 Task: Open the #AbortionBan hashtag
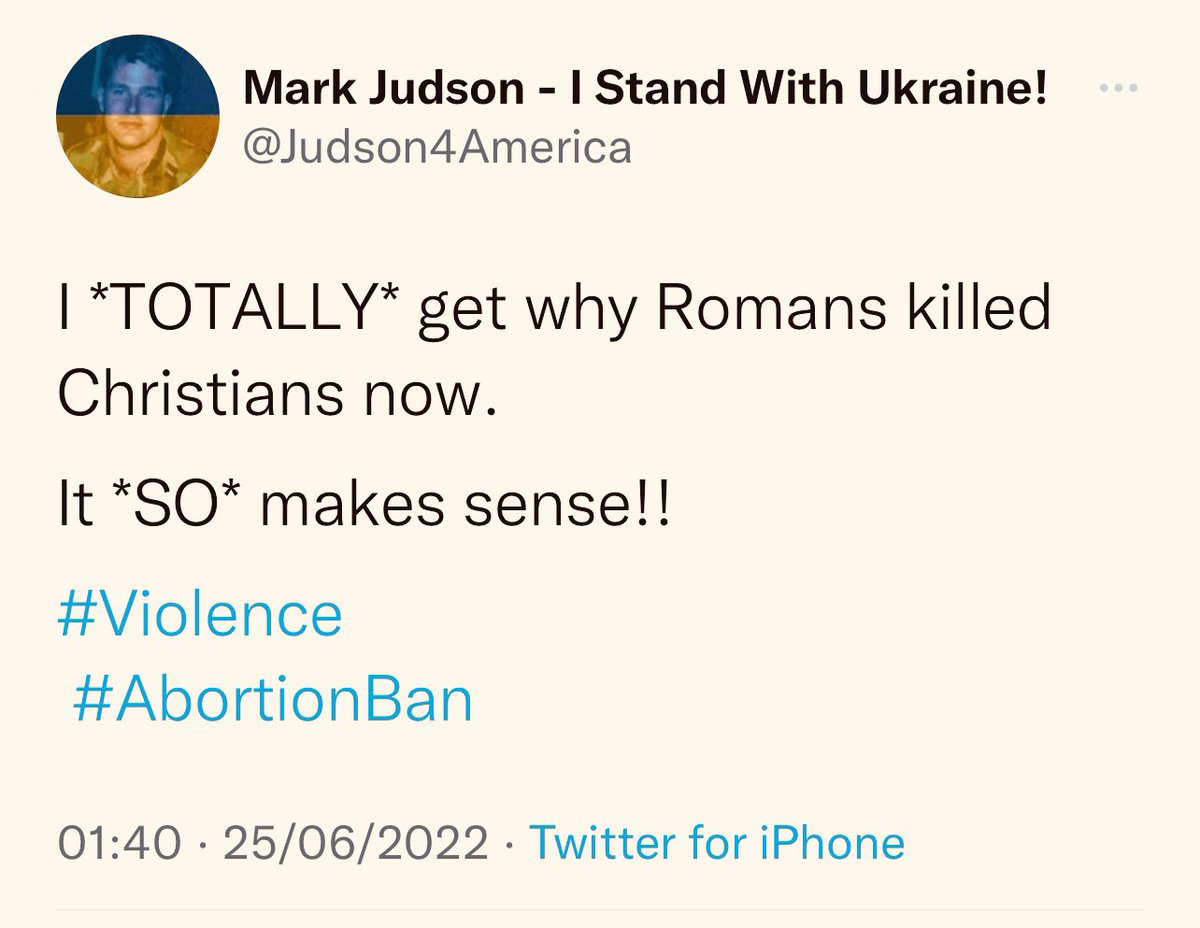point(272,699)
